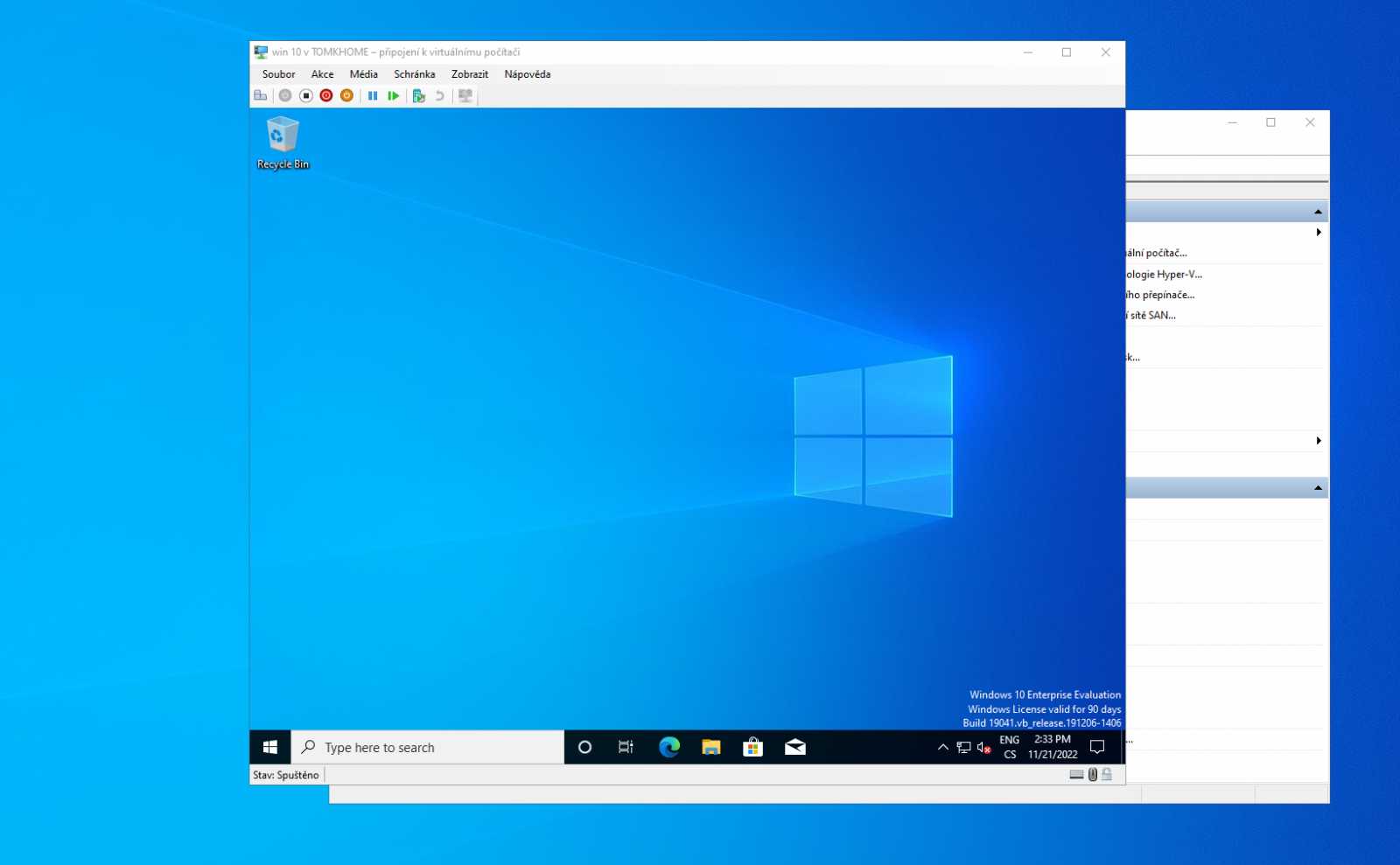
Task: Collapse the lower actions section in Hyper-V Manager
Action: 1318,488
